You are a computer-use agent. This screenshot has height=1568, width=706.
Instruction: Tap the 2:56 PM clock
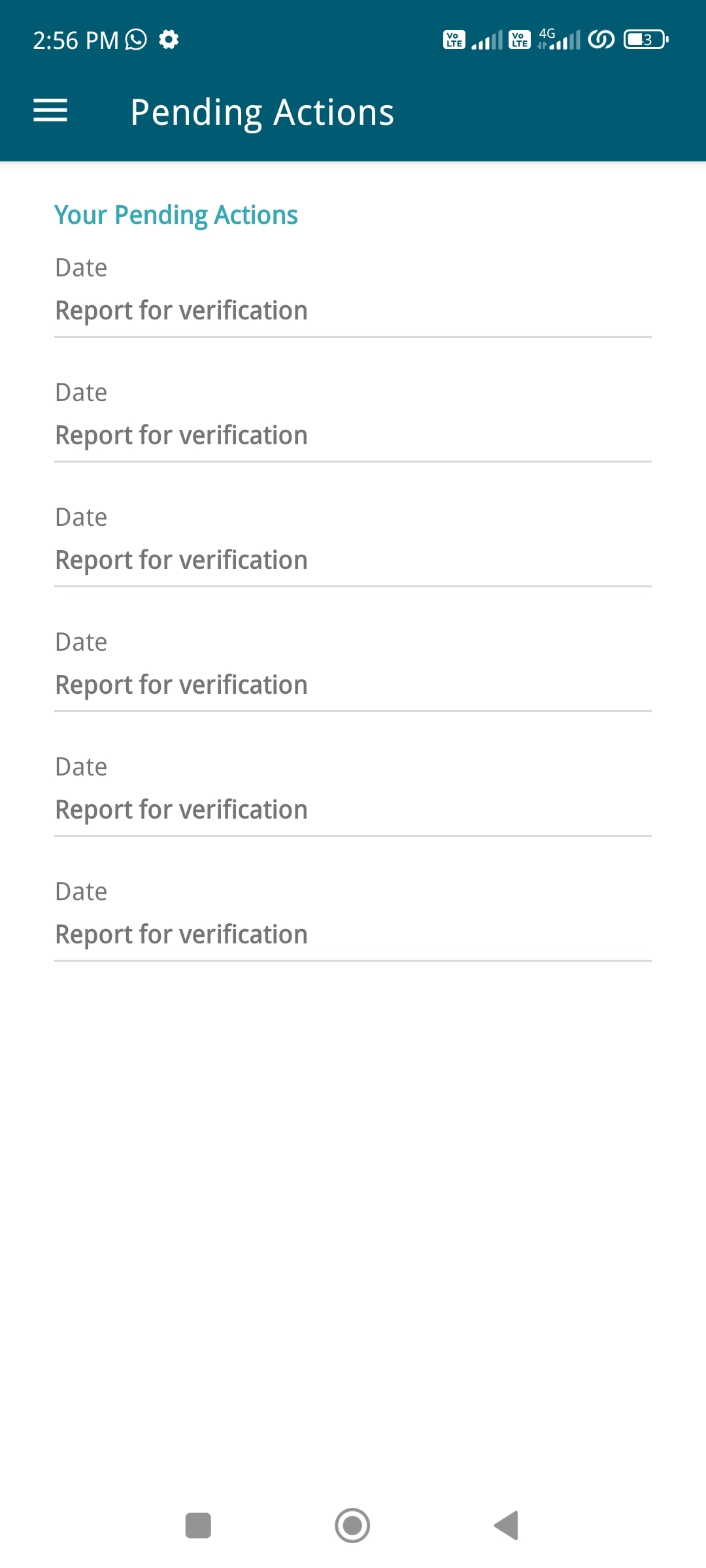(x=76, y=41)
